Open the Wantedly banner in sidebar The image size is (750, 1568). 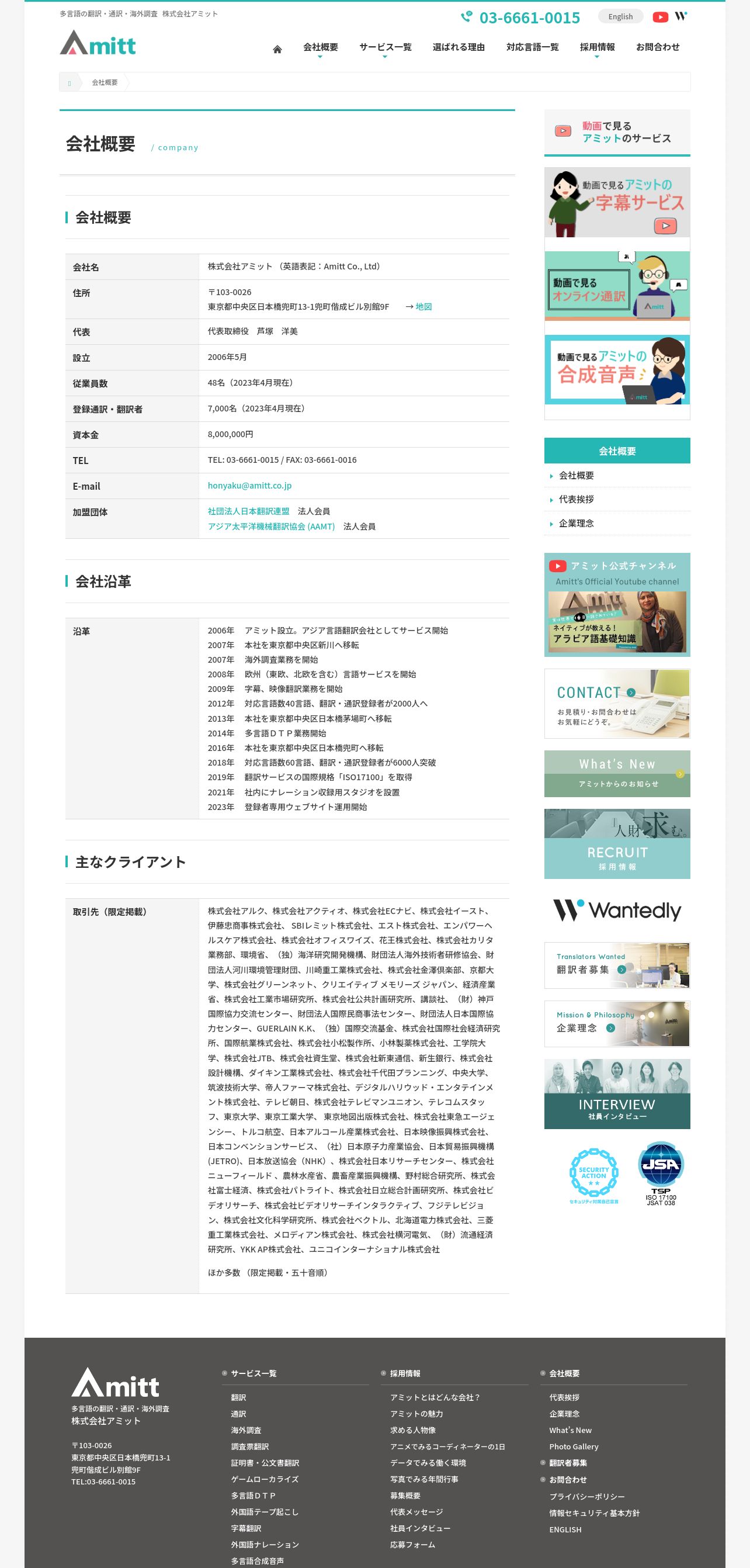coord(617,911)
